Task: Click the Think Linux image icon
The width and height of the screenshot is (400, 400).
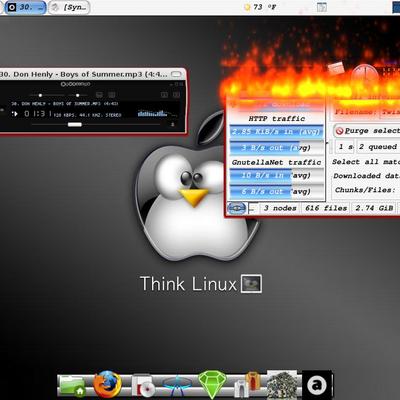Action: pyautogui.click(x=251, y=284)
